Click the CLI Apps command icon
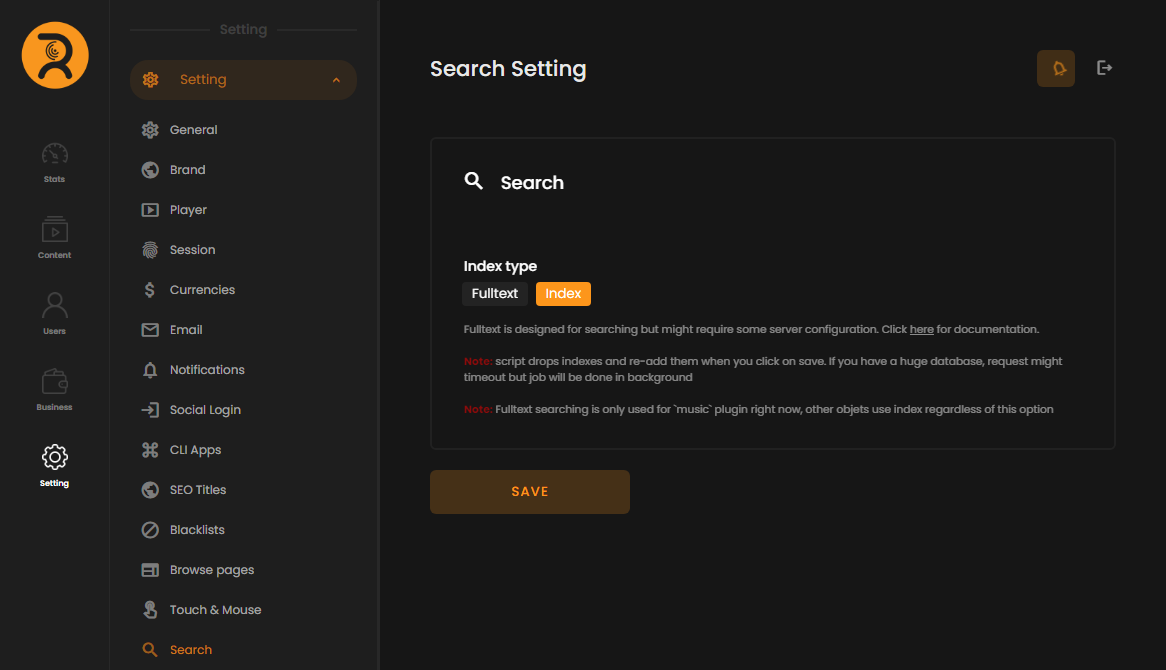Screen dimensions: 1166x670 pos(150,450)
